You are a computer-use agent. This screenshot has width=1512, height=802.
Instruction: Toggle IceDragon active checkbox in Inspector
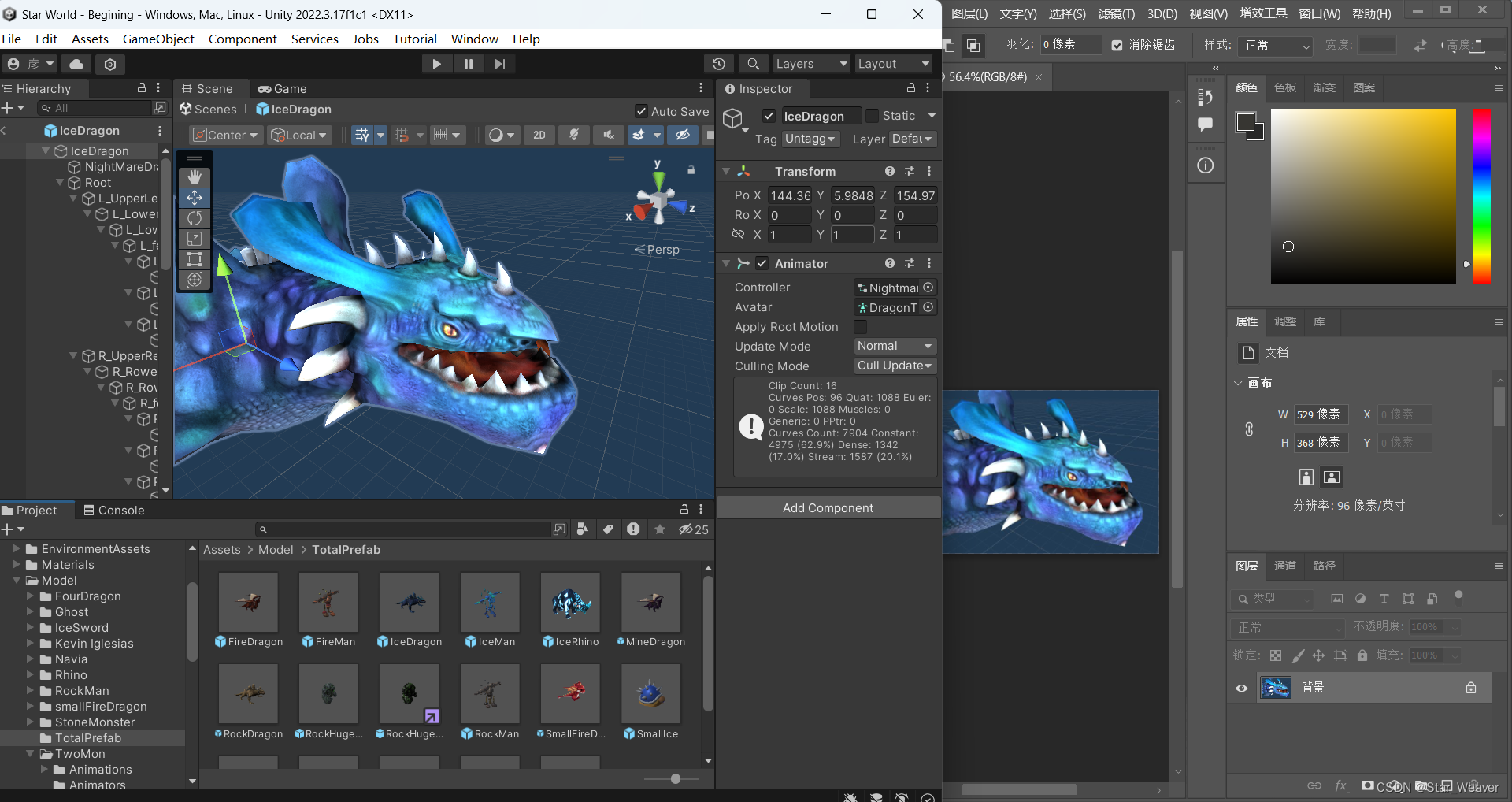769,116
